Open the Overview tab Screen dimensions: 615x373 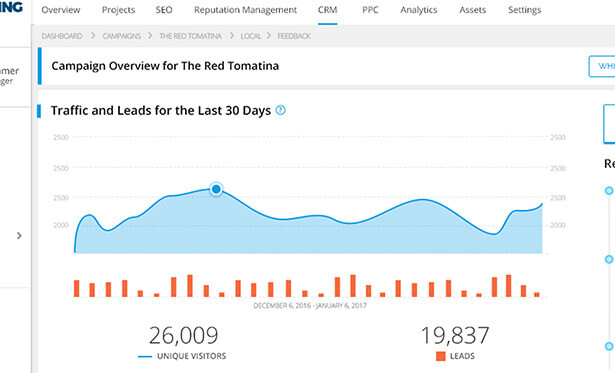click(x=61, y=10)
